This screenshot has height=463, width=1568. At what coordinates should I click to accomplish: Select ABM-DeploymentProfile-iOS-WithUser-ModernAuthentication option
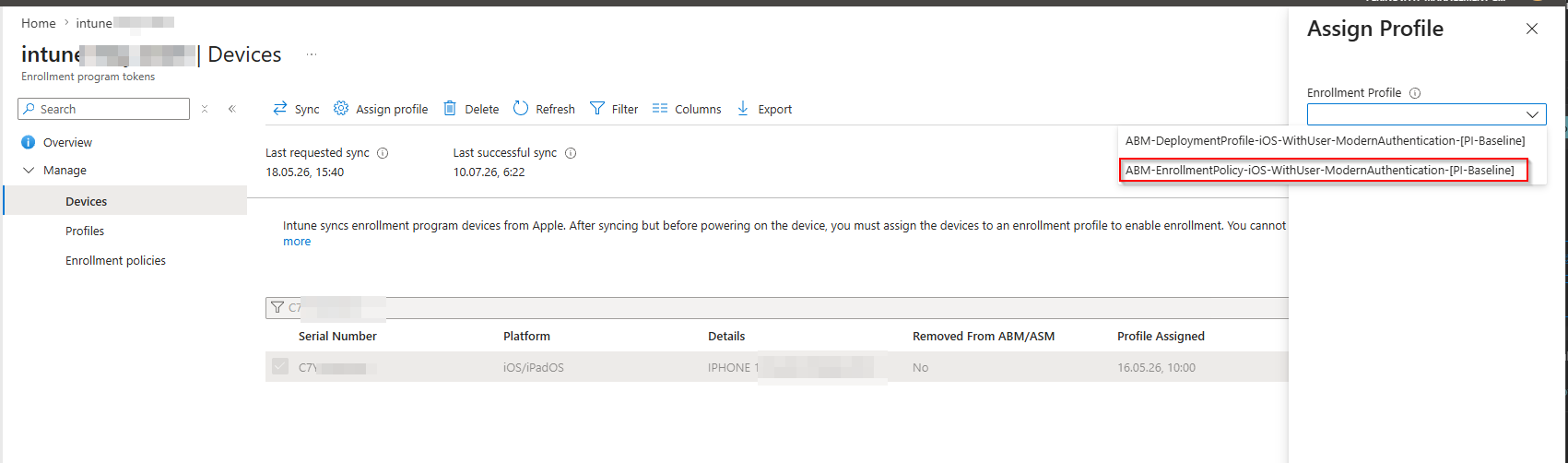point(1325,141)
